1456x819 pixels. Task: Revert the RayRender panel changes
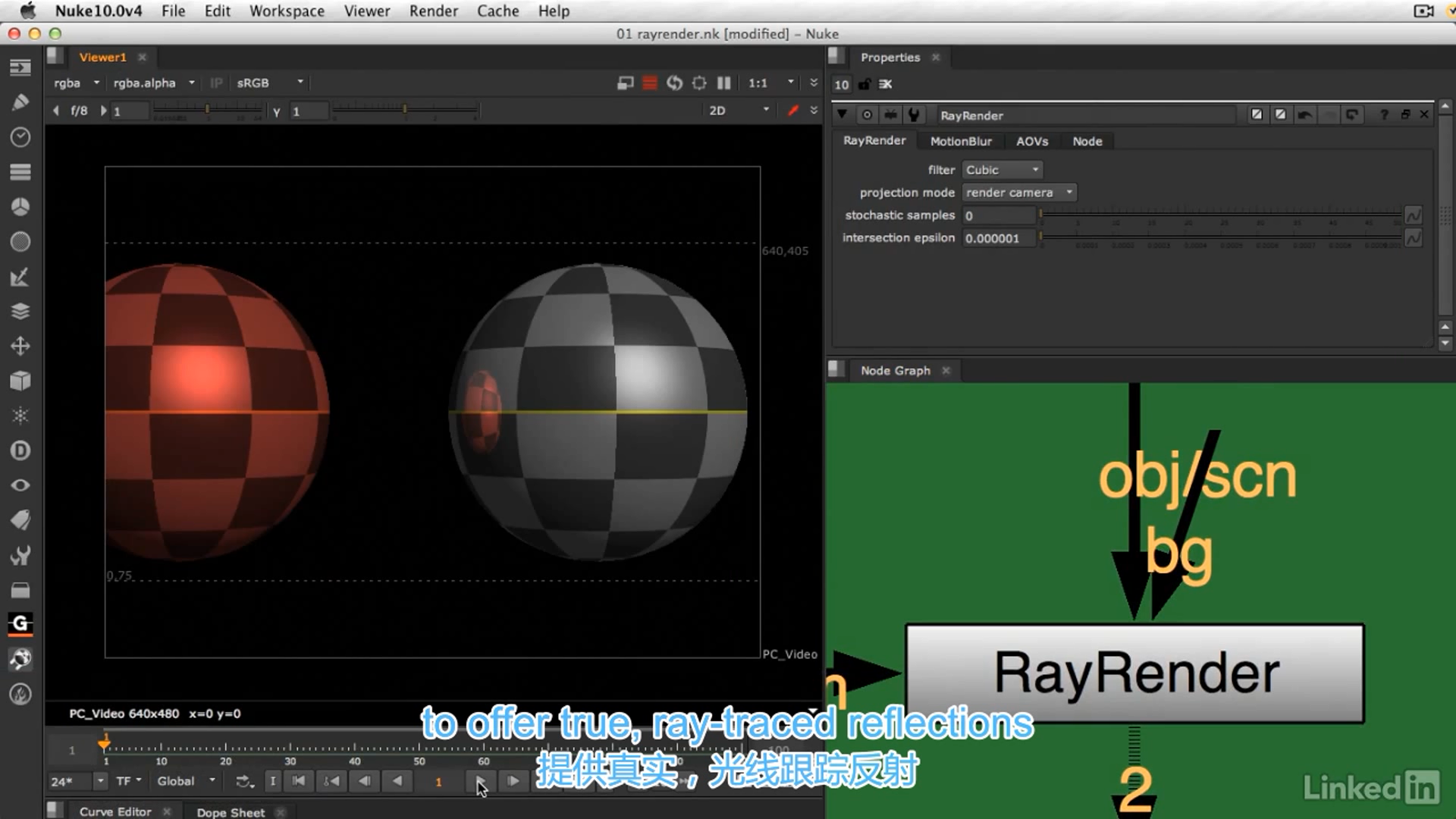tap(1351, 115)
